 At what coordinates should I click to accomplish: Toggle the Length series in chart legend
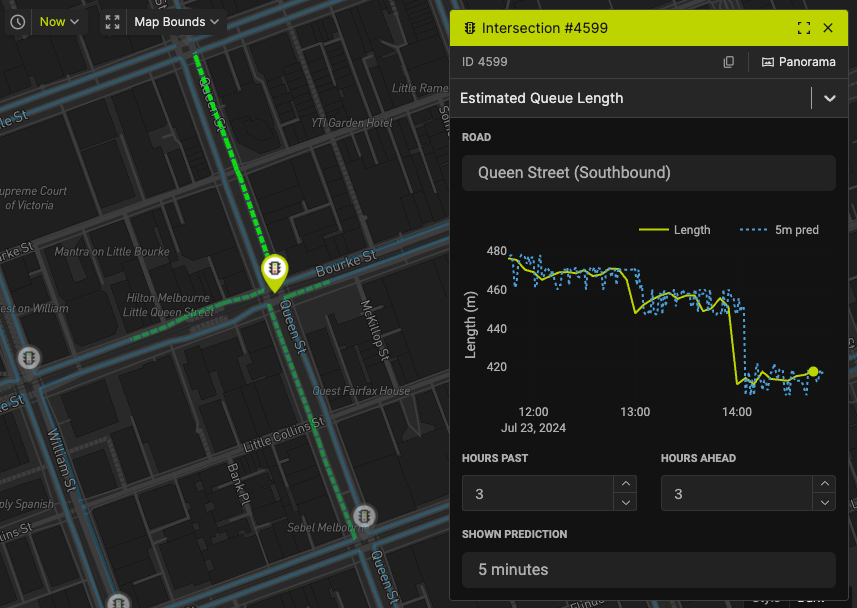tap(675, 230)
